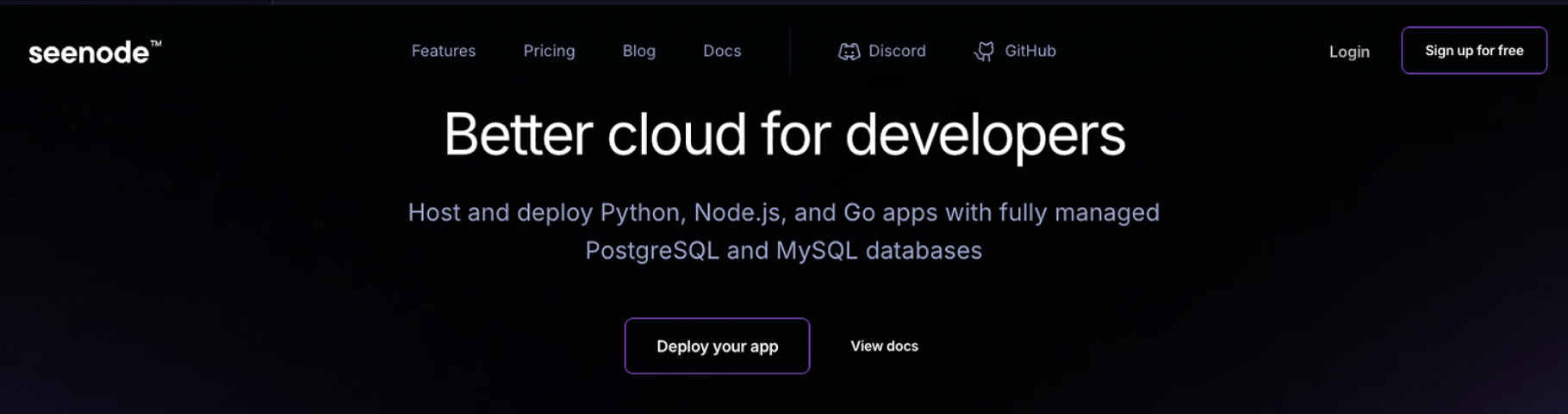Screen dimensions: 1568x414
Task: Open the Discord text link
Action: click(897, 51)
